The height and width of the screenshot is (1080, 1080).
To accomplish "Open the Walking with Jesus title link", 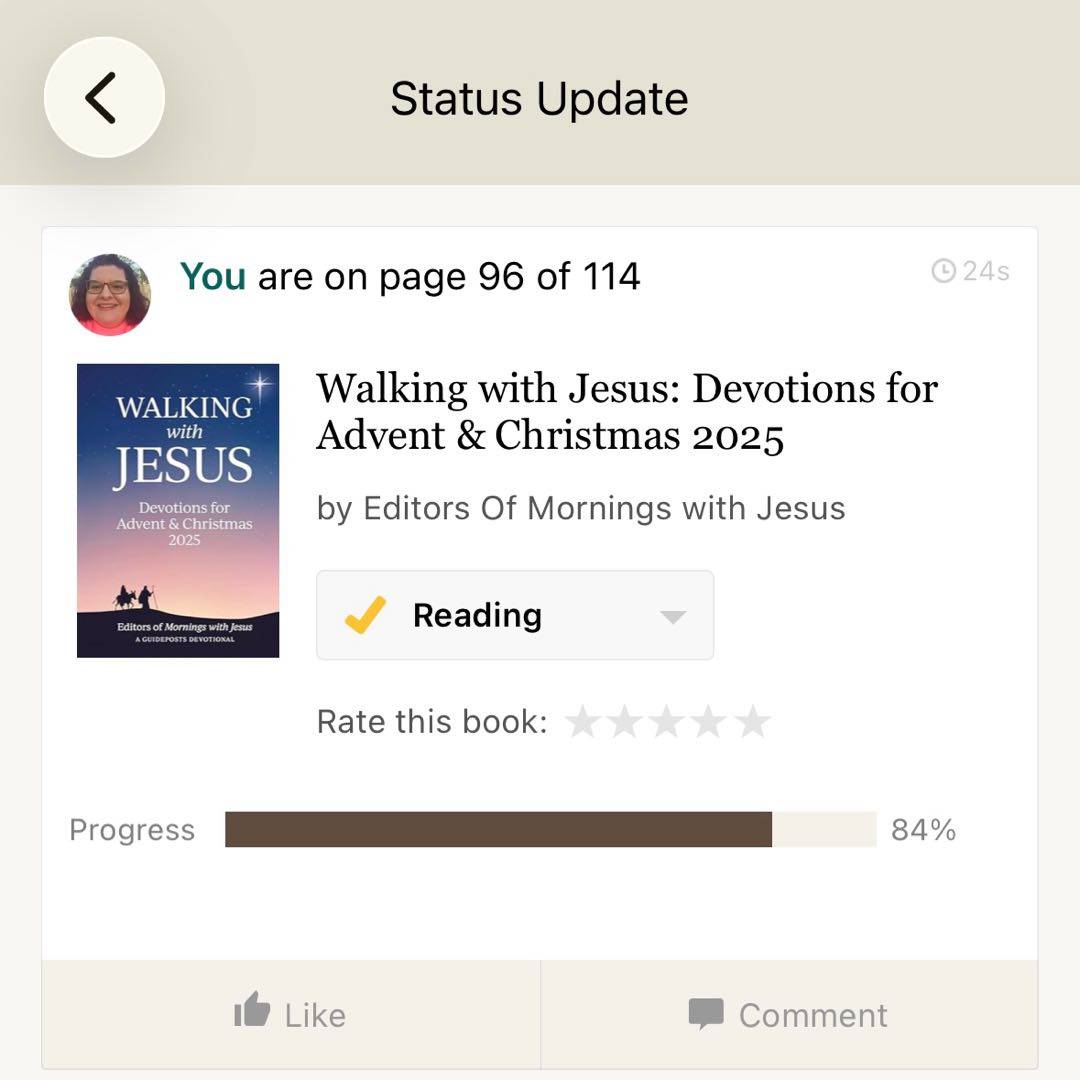I will (x=626, y=411).
